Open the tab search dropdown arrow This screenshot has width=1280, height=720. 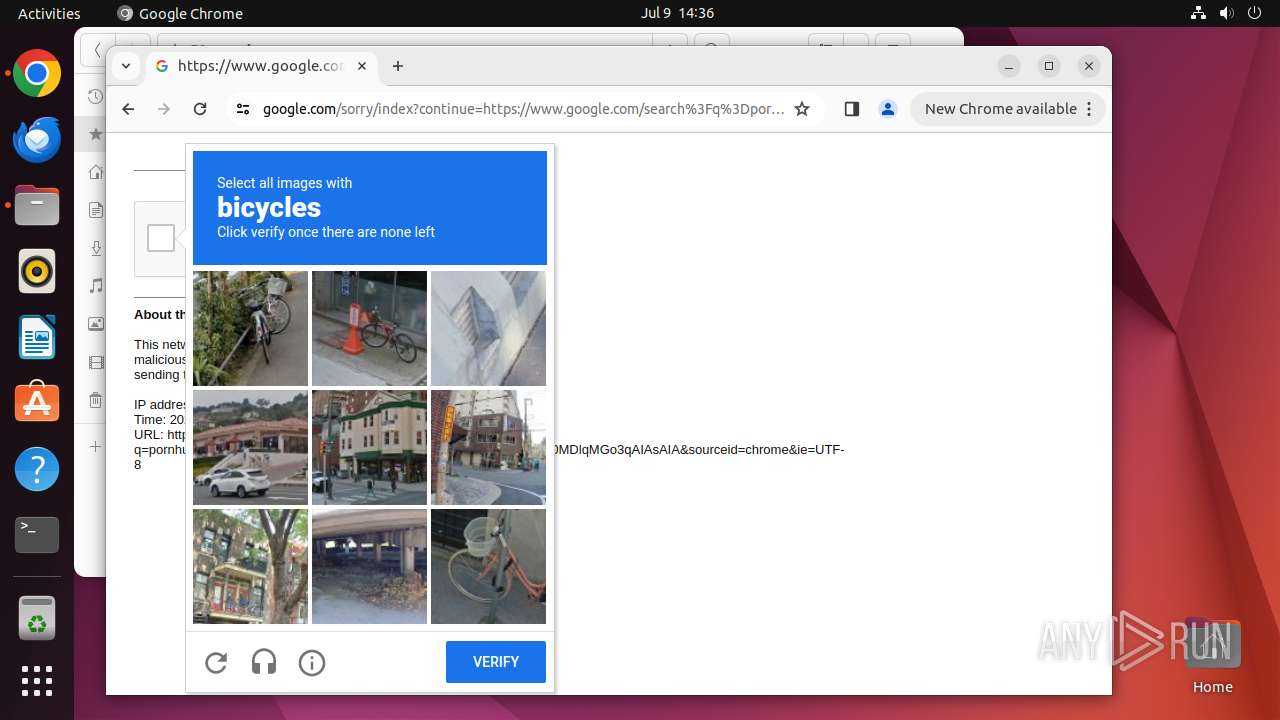coord(125,66)
